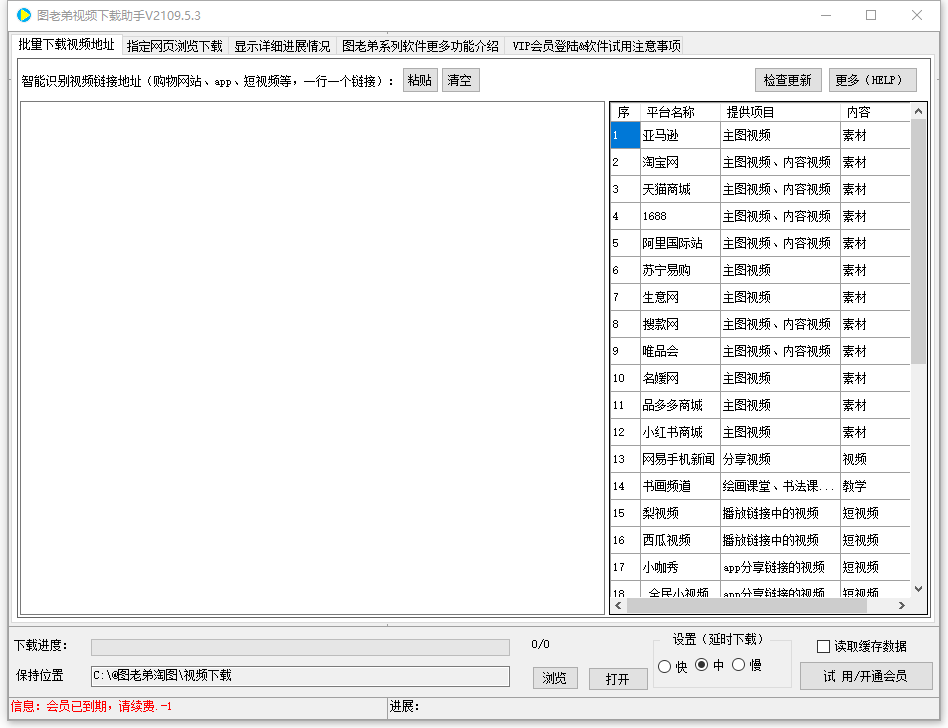This screenshot has height=728, width=948.
Task: Select the 书画频道 platform row
Action: [x=760, y=486]
